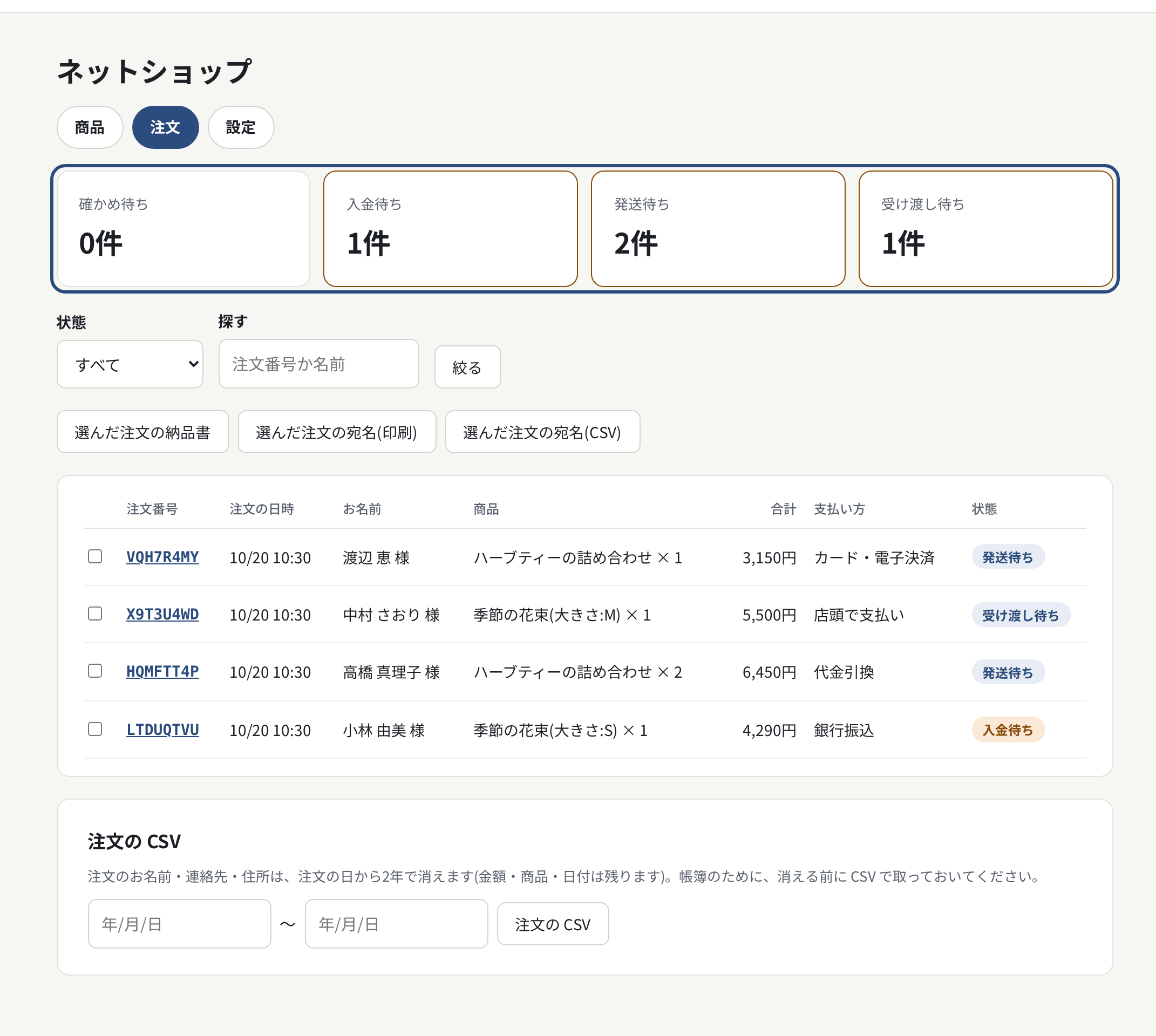
Task: Open order link LTDUQTVU
Action: pyautogui.click(x=163, y=730)
